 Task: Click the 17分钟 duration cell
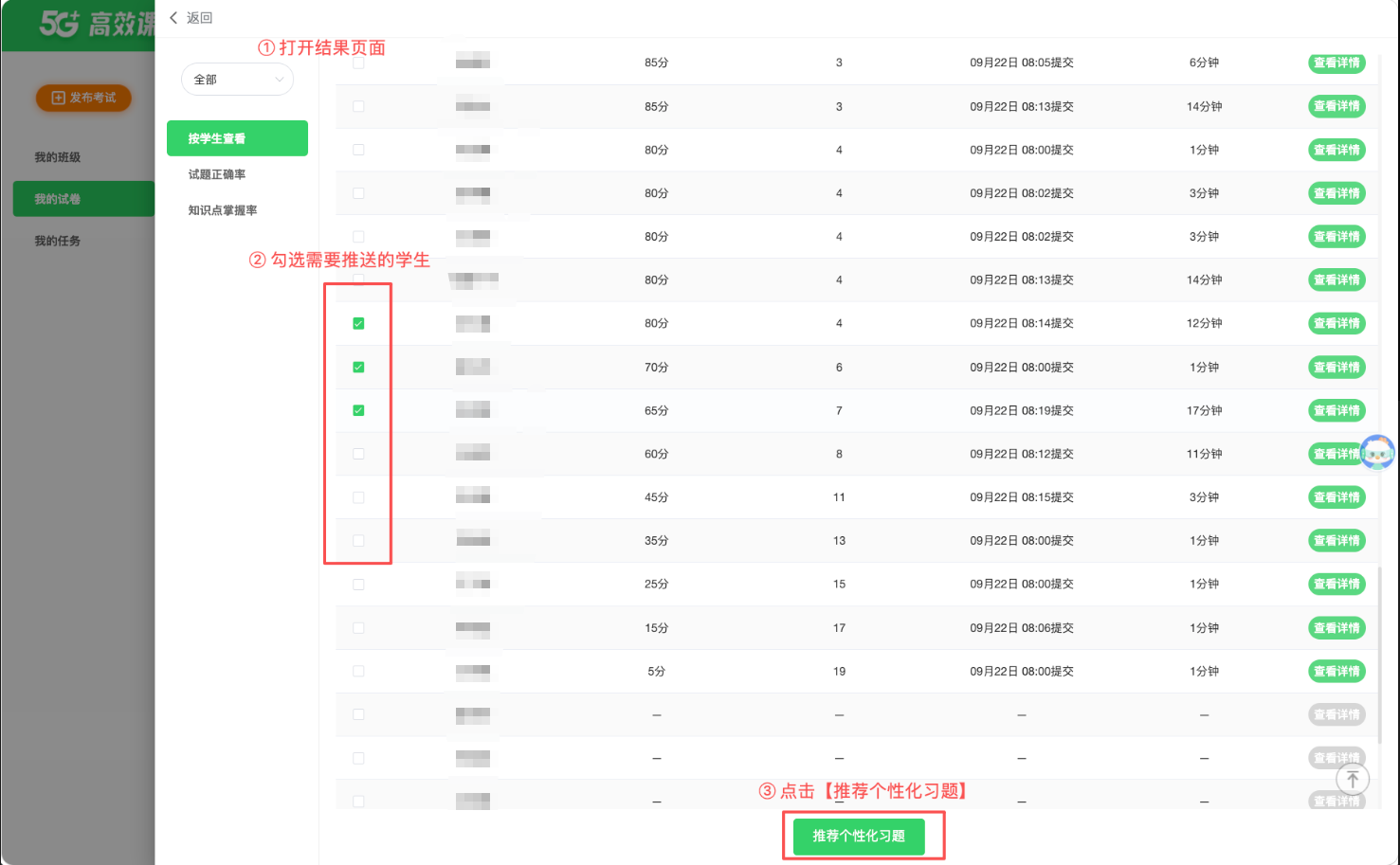click(1204, 410)
